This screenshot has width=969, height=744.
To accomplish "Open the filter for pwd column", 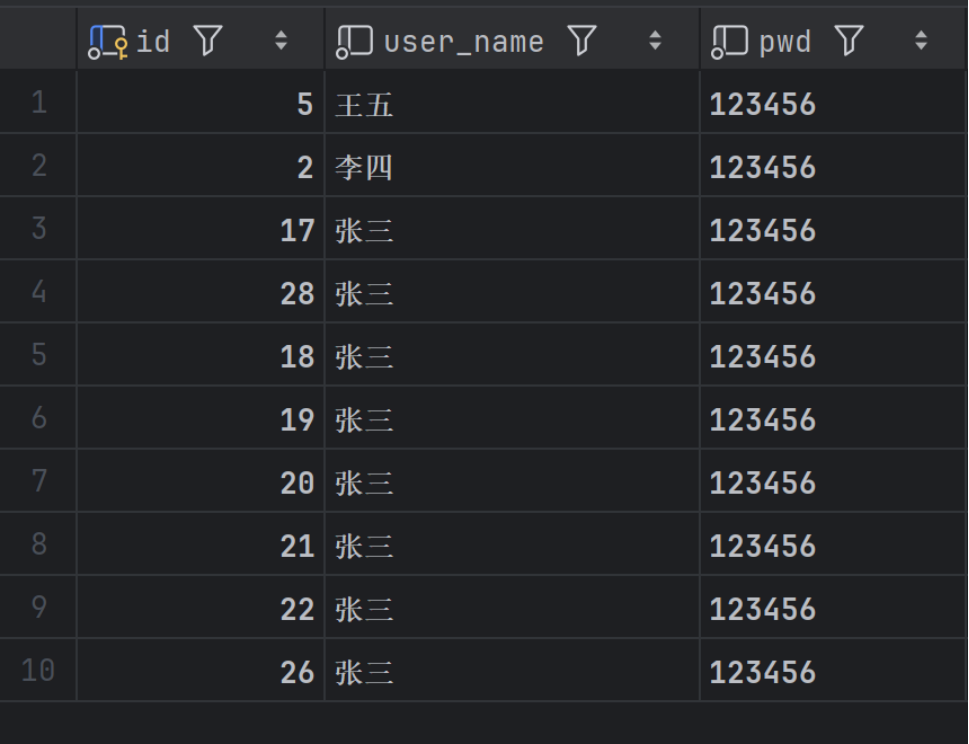I will click(x=848, y=41).
